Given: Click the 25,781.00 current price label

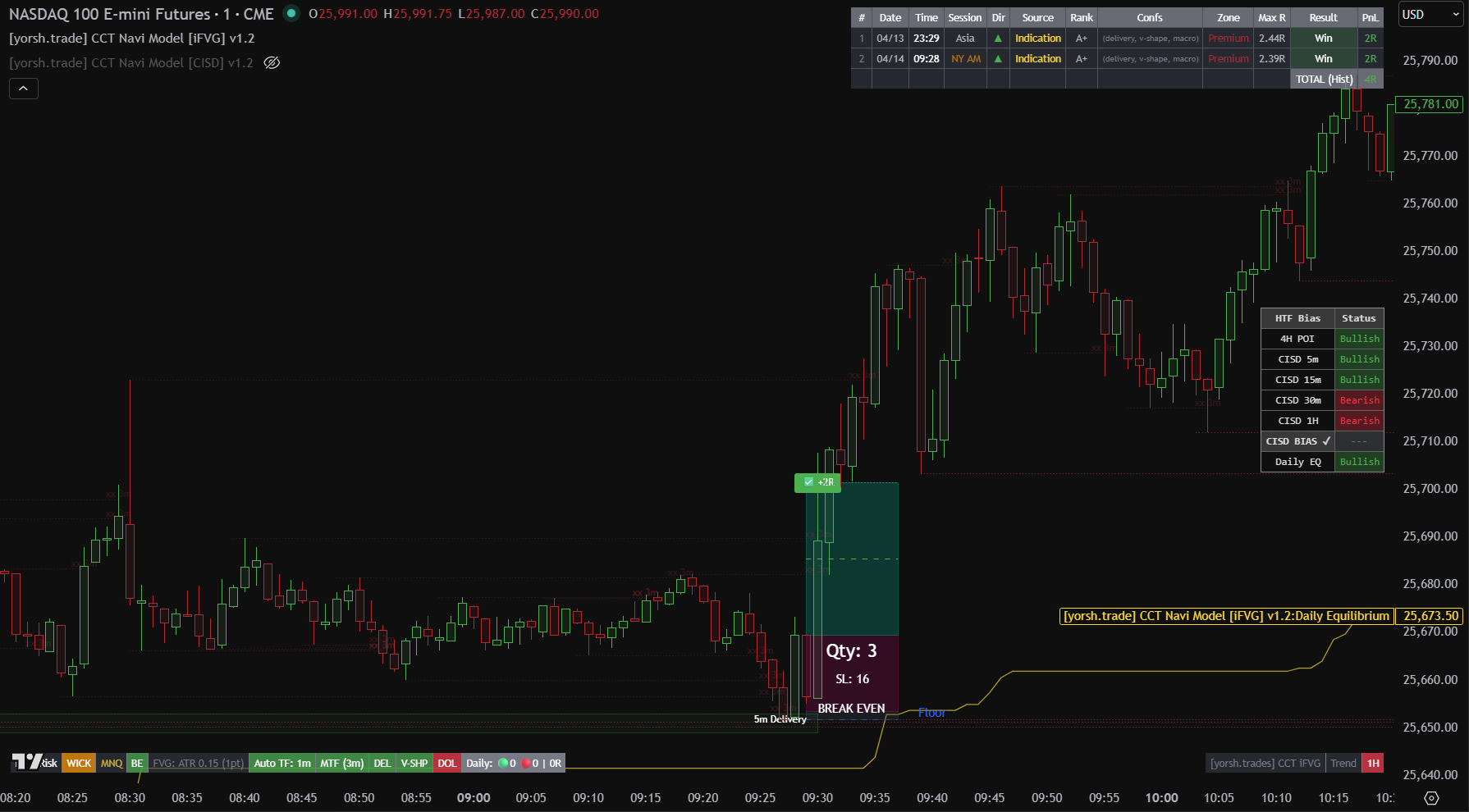Looking at the screenshot, I should tap(1430, 104).
